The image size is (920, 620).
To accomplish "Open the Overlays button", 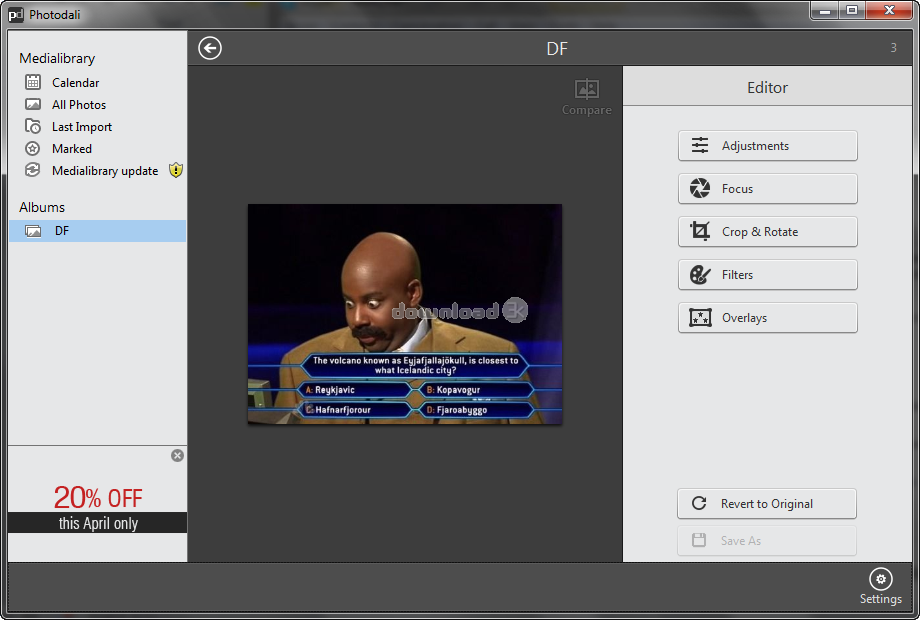I will pos(767,317).
